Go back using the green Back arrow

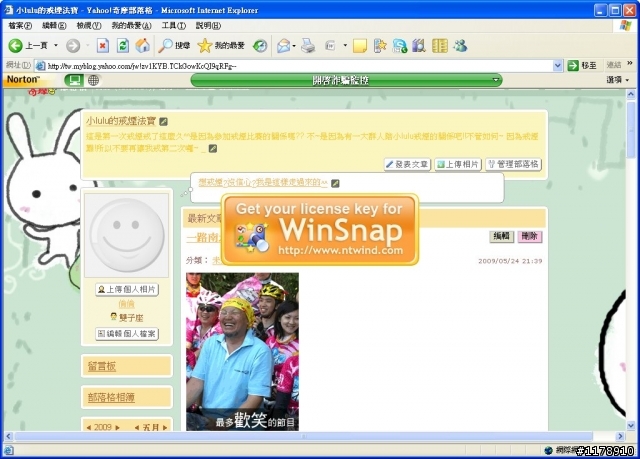coord(16,46)
